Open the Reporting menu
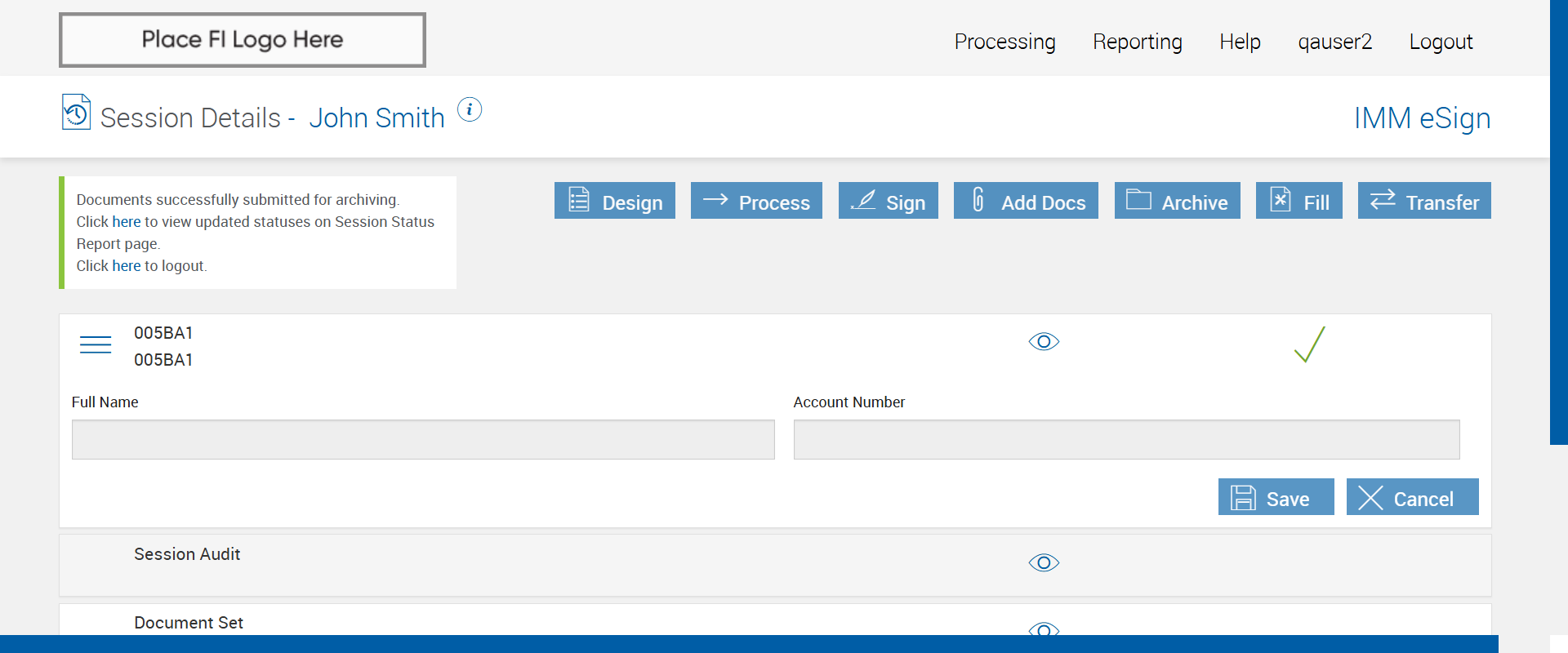Image resolution: width=1568 pixels, height=653 pixels. coord(1138,42)
